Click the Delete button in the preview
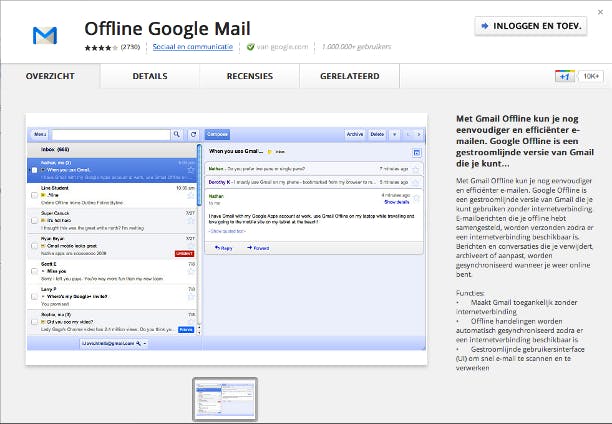 pos(377,134)
